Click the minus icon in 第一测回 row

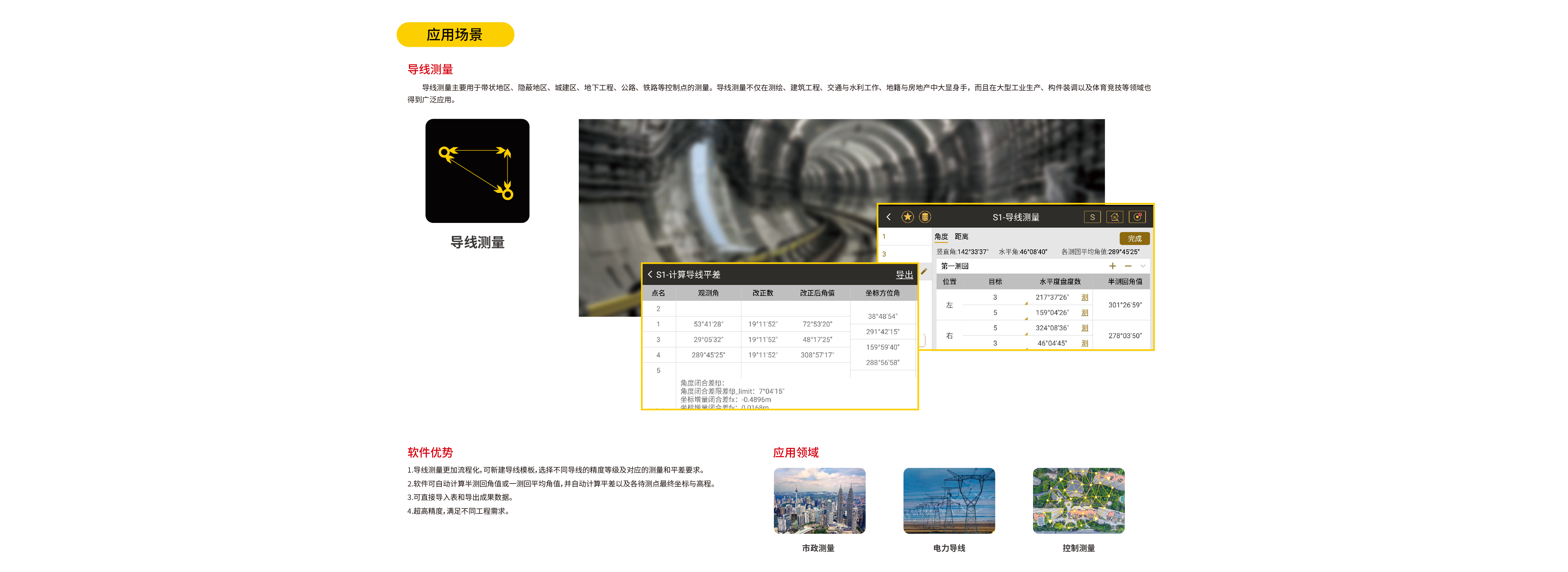1128,266
